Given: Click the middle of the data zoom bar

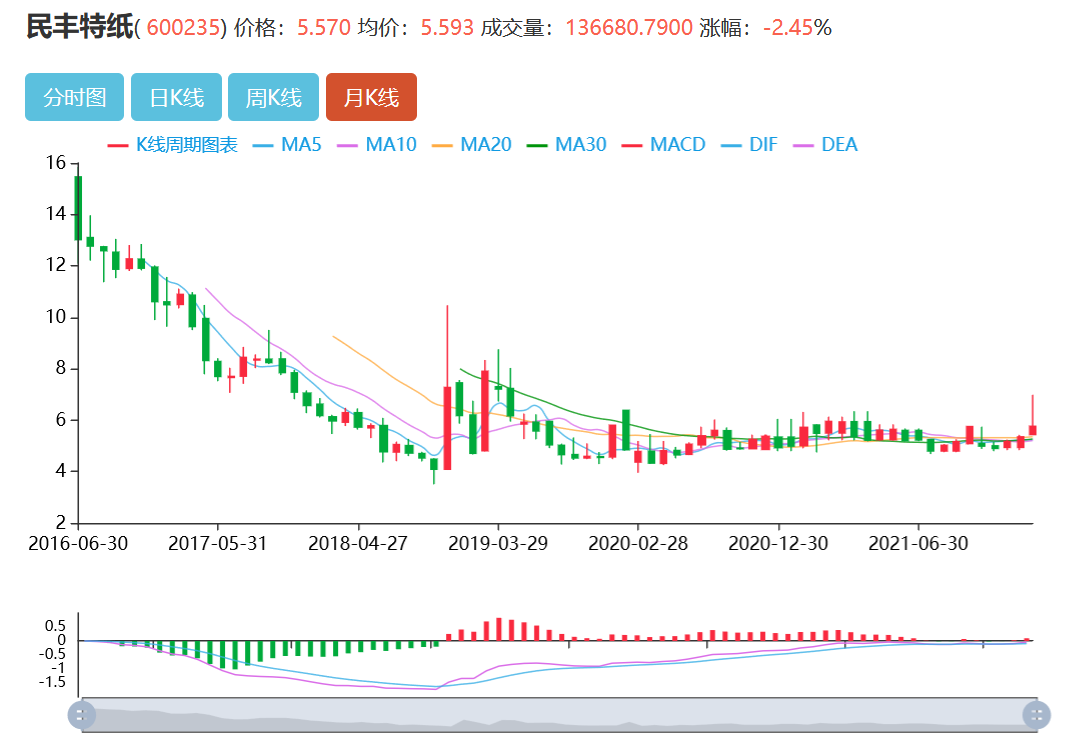Looking at the screenshot, I should [559, 715].
